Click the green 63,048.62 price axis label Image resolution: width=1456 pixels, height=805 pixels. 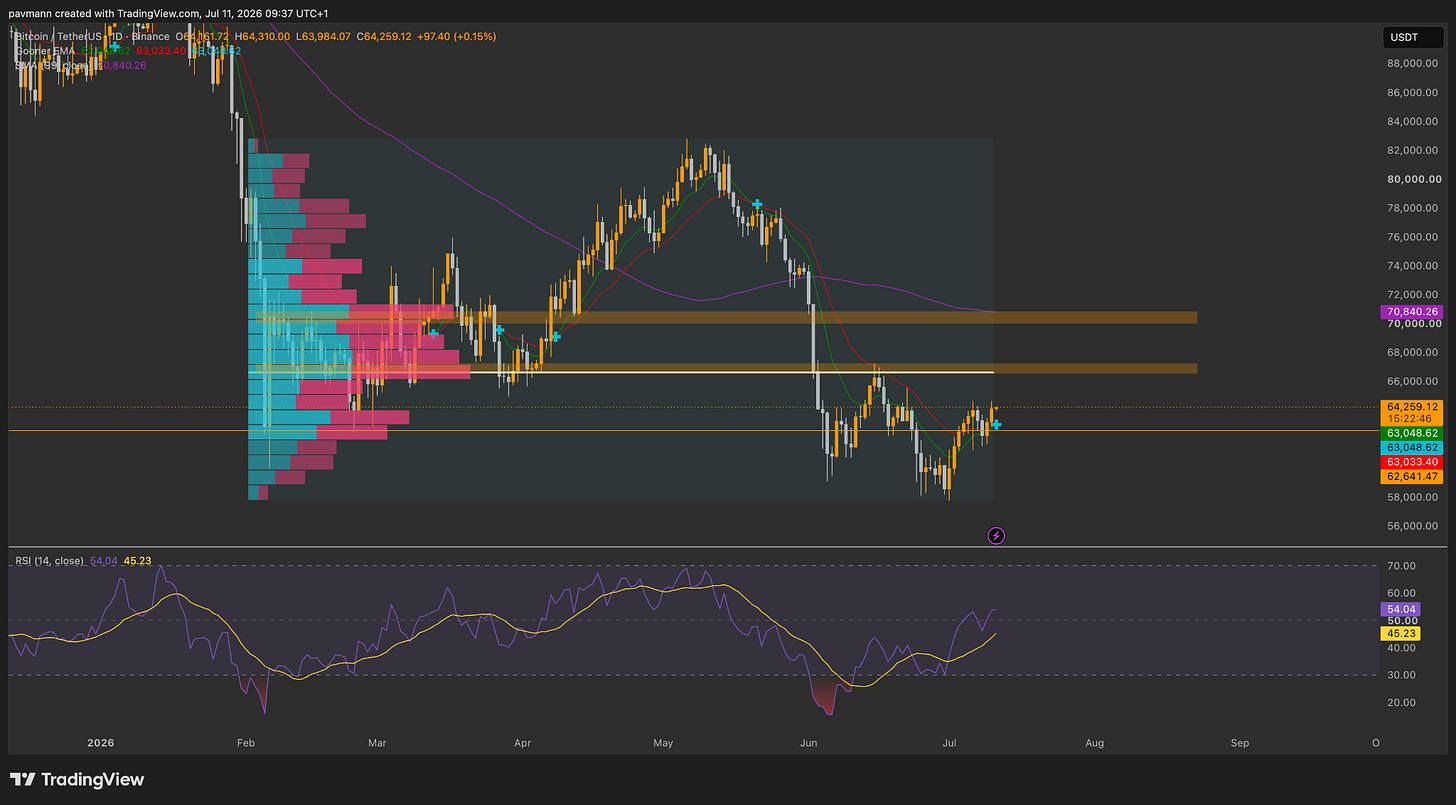1410,434
